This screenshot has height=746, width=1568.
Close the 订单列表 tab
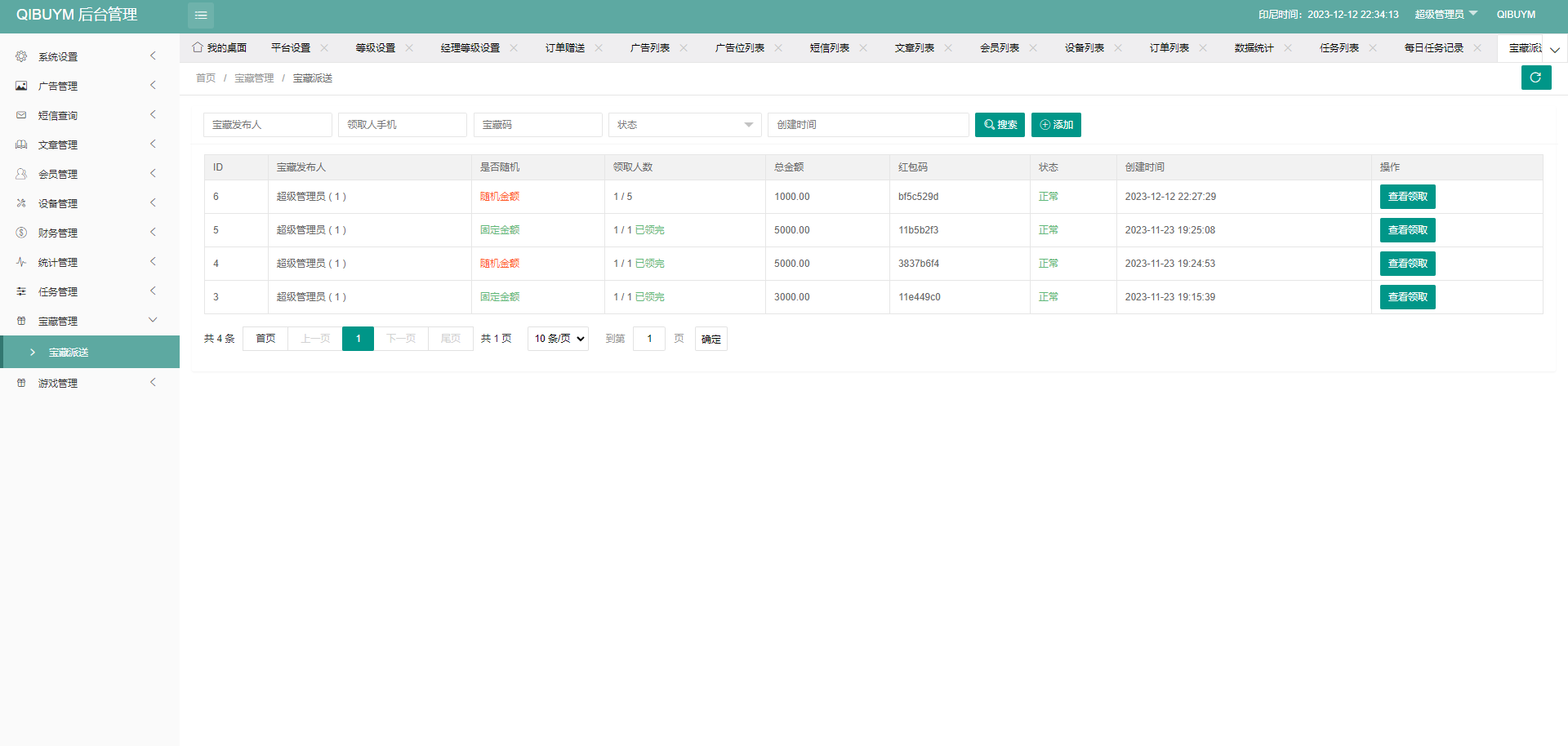click(1203, 48)
